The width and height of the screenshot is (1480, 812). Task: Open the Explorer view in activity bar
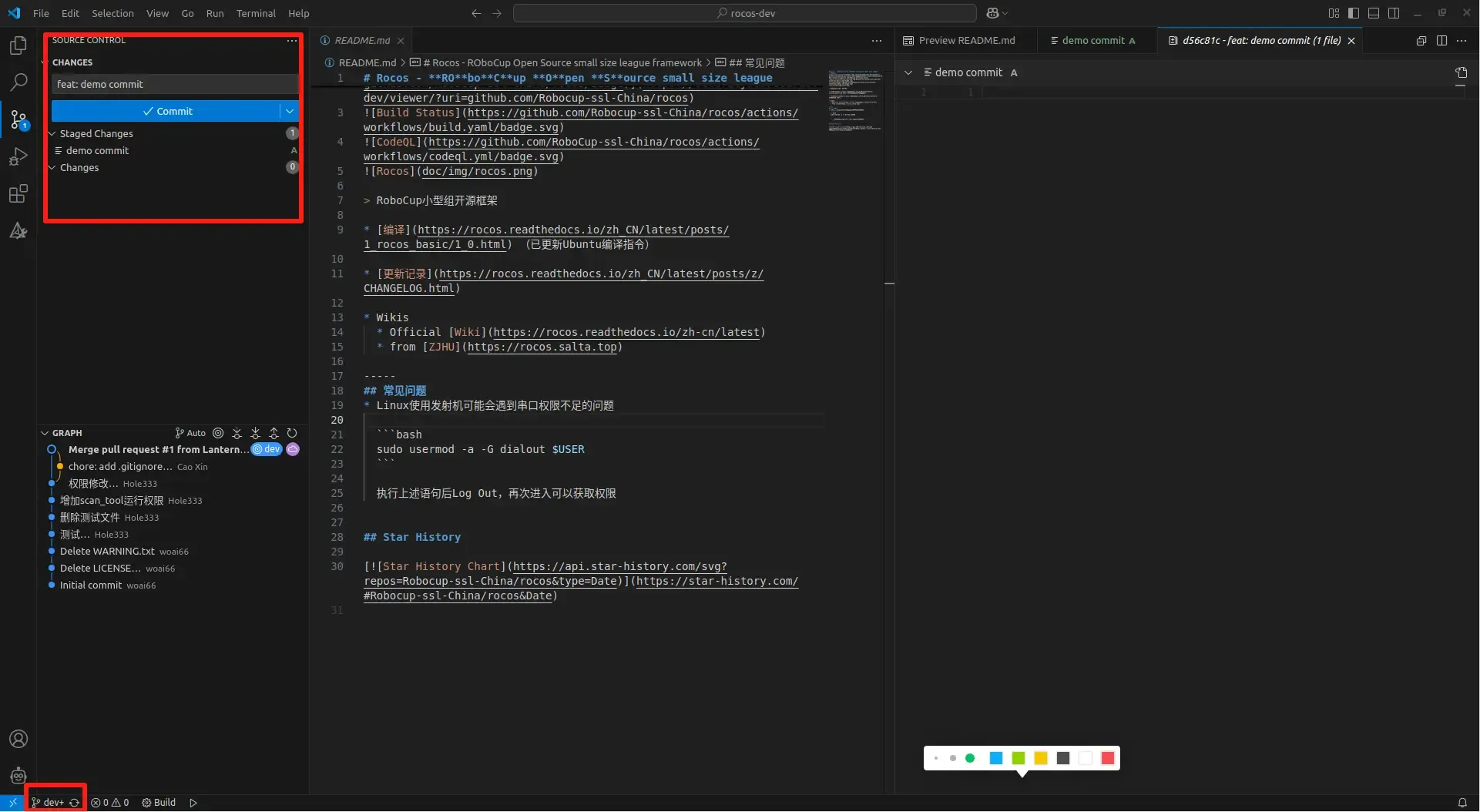(18, 45)
